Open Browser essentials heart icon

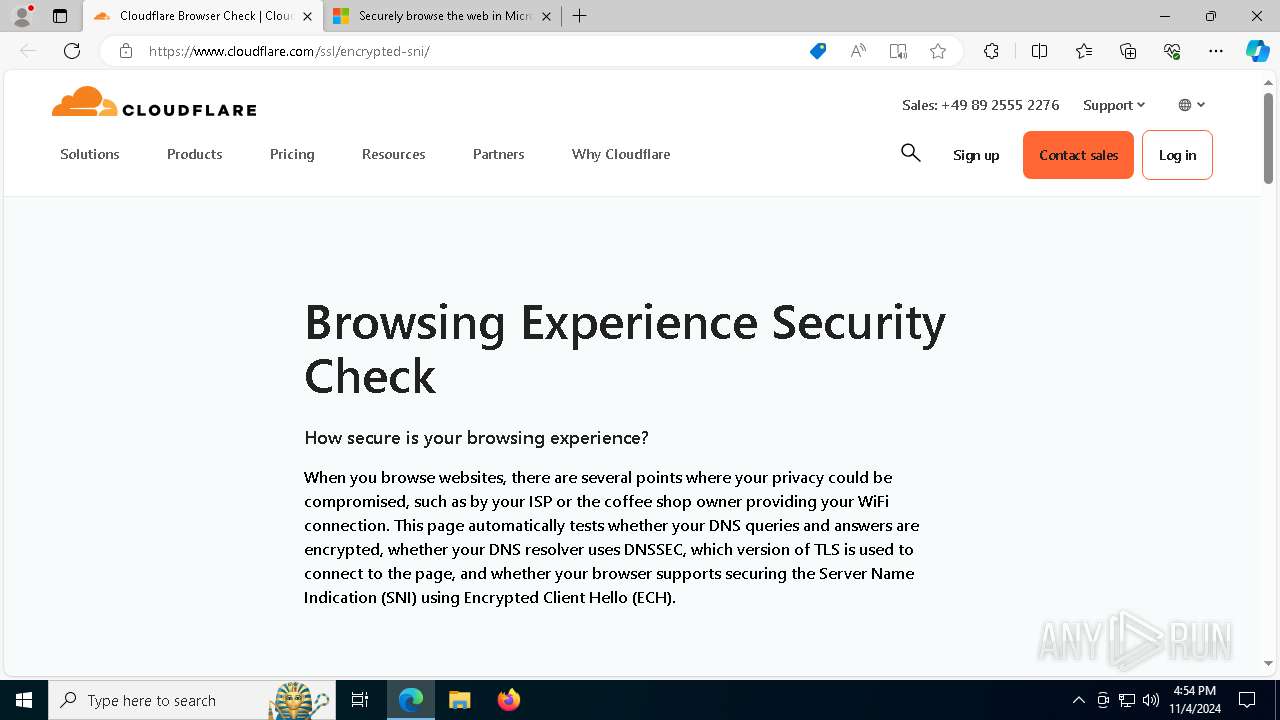tap(1172, 51)
